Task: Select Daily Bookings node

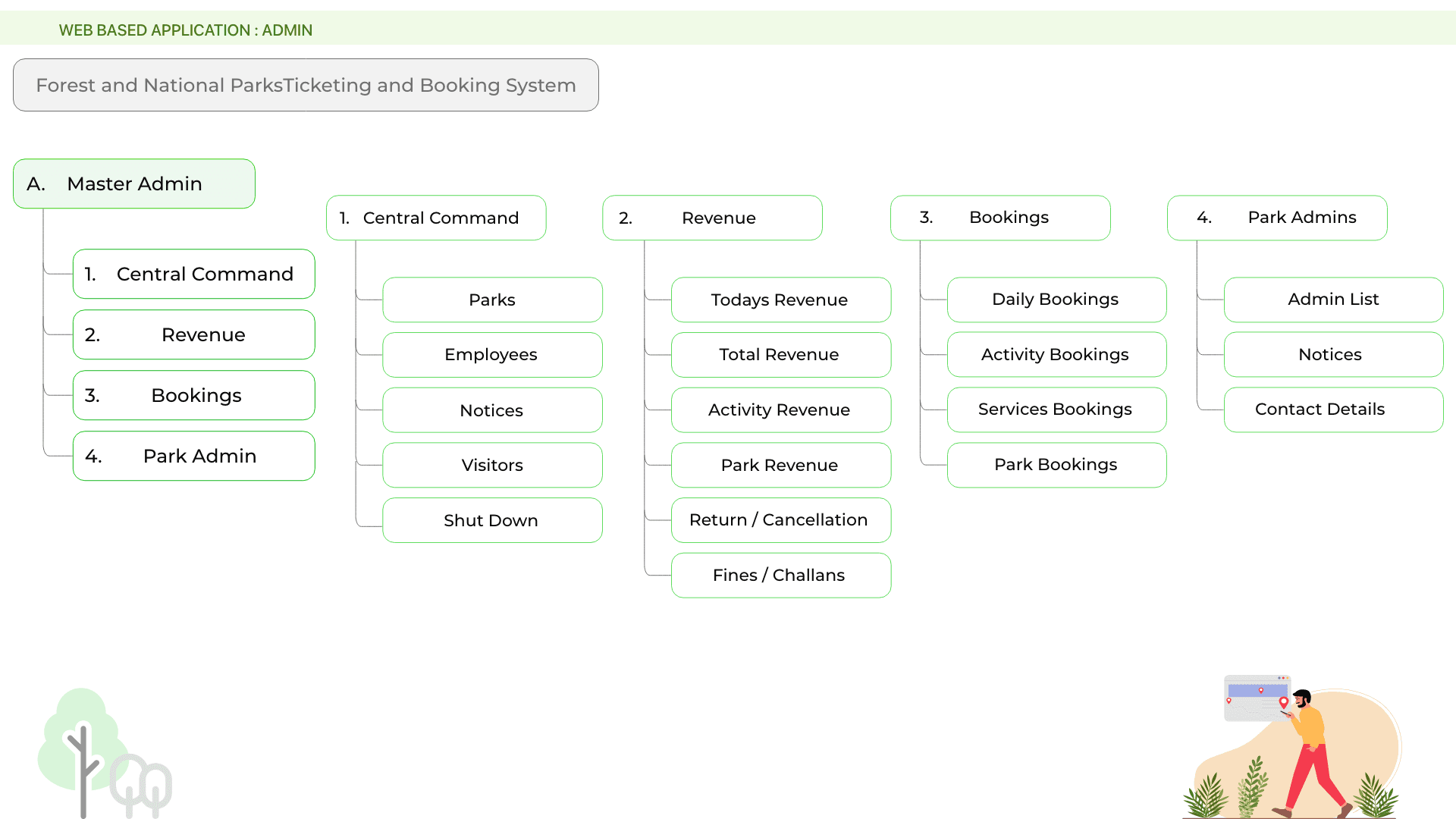Action: point(1056,300)
